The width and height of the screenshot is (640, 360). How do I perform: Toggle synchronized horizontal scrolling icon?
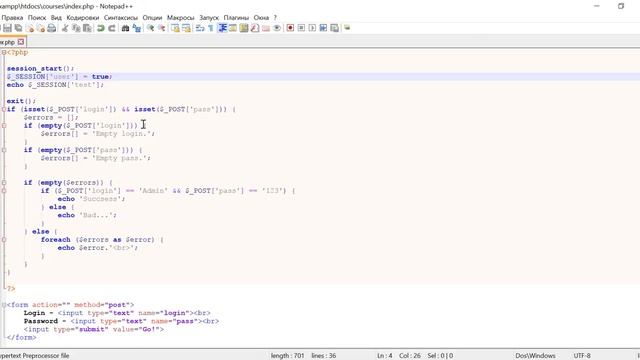click(186, 28)
